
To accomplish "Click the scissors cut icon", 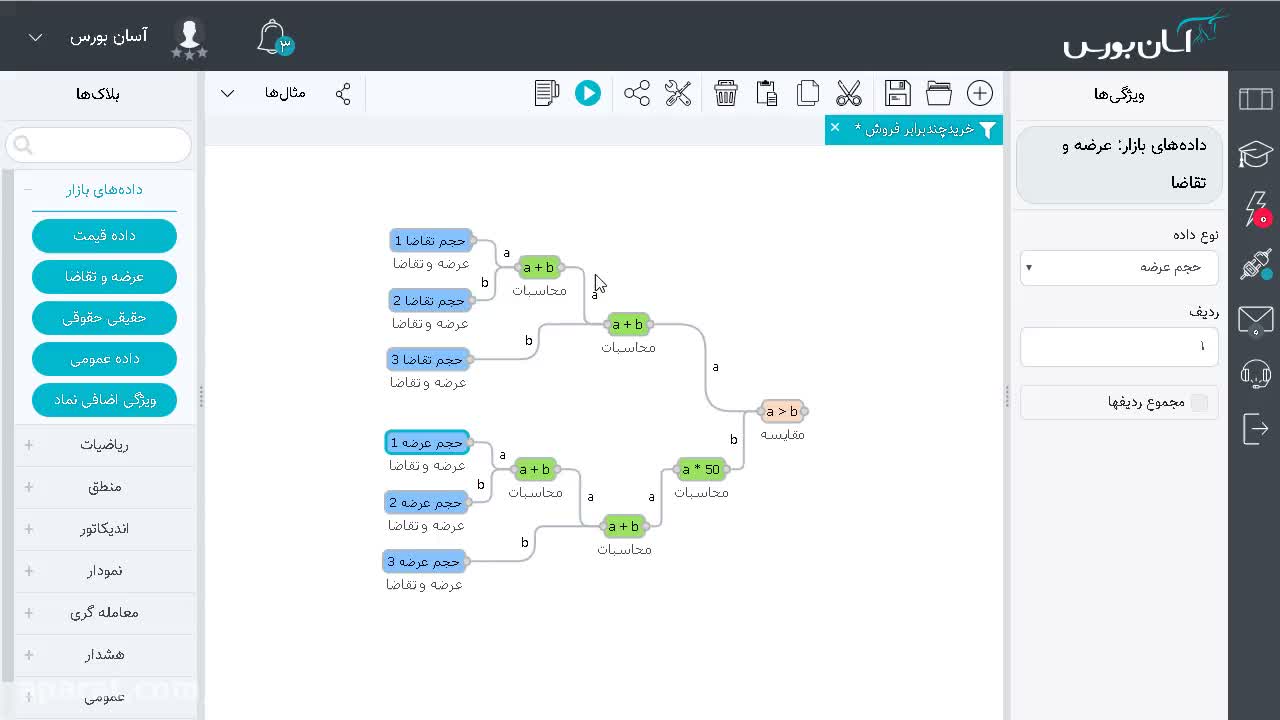I will coord(849,93).
